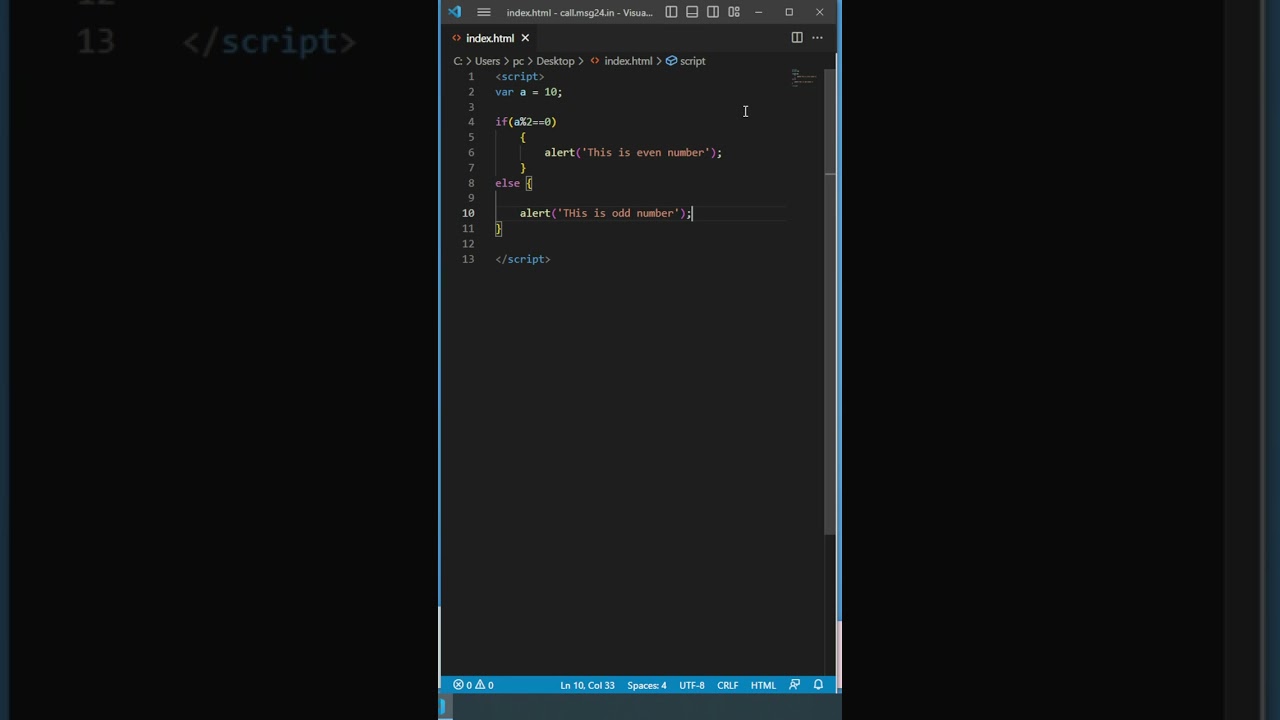1280x720 pixels.
Task: Close the index.html tab
Action: 525,38
